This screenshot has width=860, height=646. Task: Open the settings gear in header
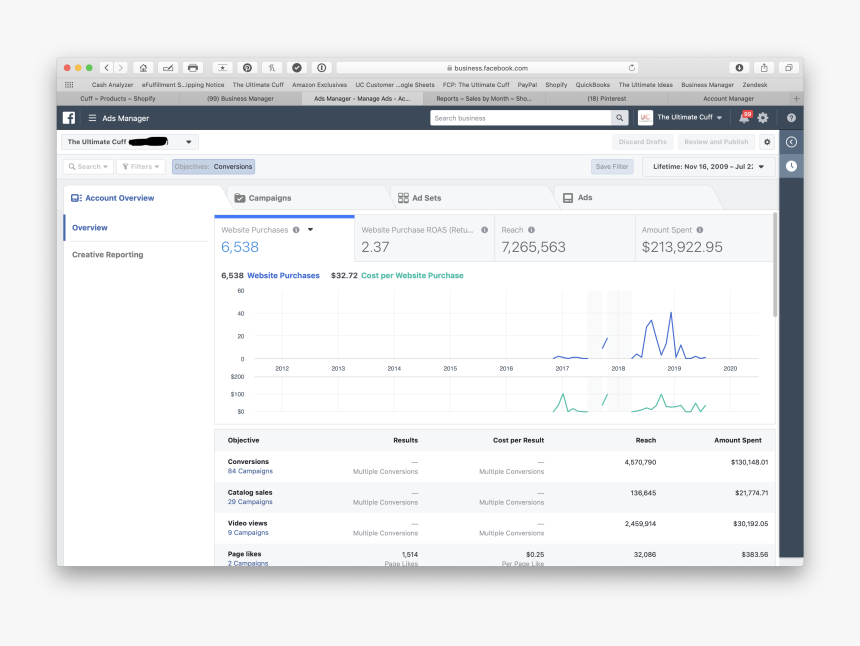(x=763, y=118)
